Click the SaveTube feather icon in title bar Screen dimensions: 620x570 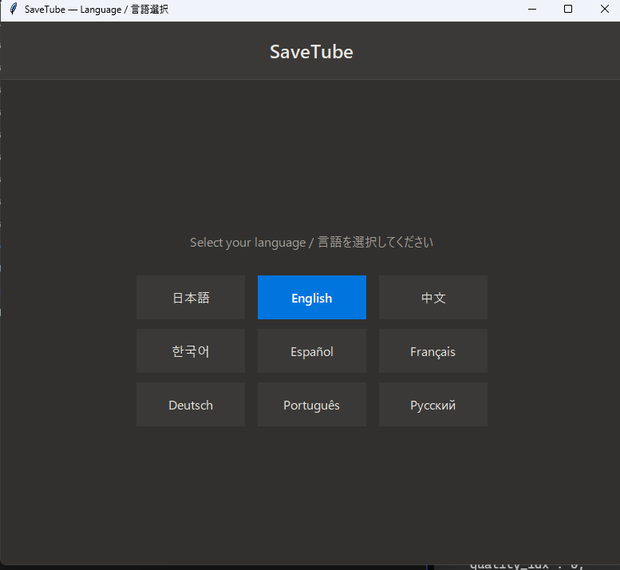(13, 9)
